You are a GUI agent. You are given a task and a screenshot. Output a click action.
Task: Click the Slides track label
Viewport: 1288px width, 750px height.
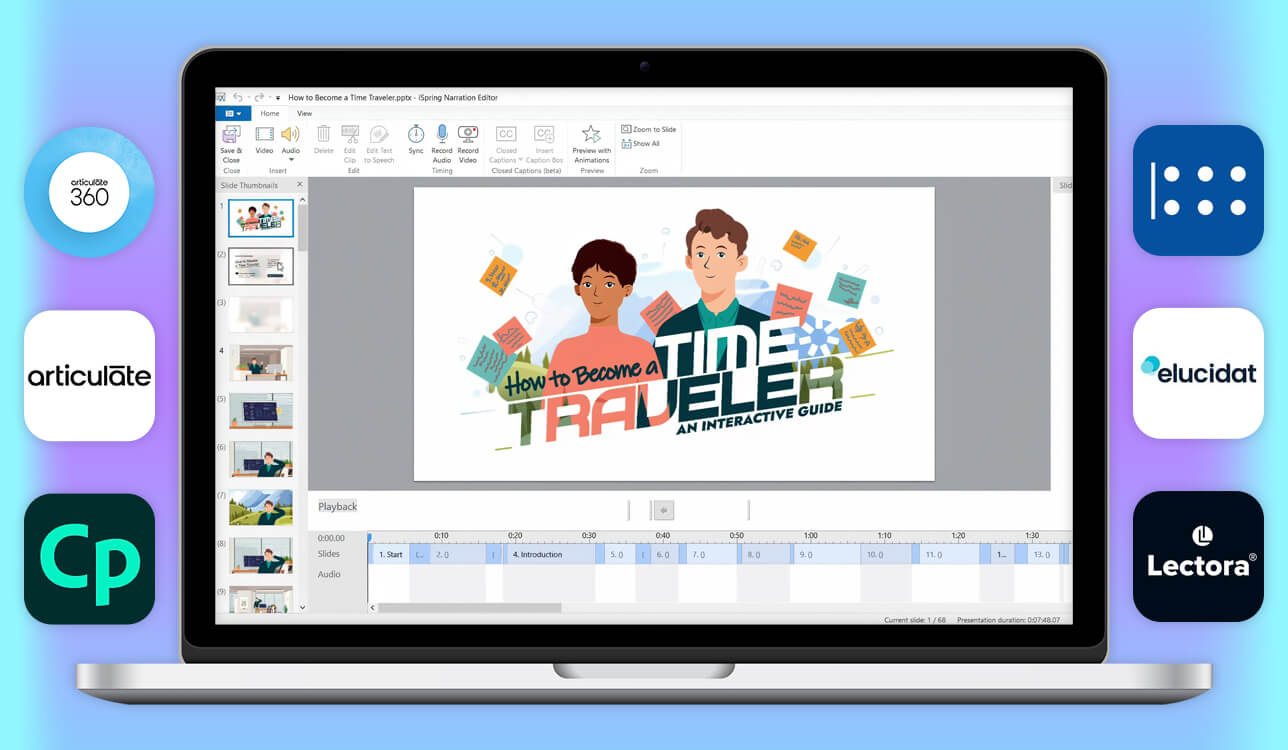[329, 554]
